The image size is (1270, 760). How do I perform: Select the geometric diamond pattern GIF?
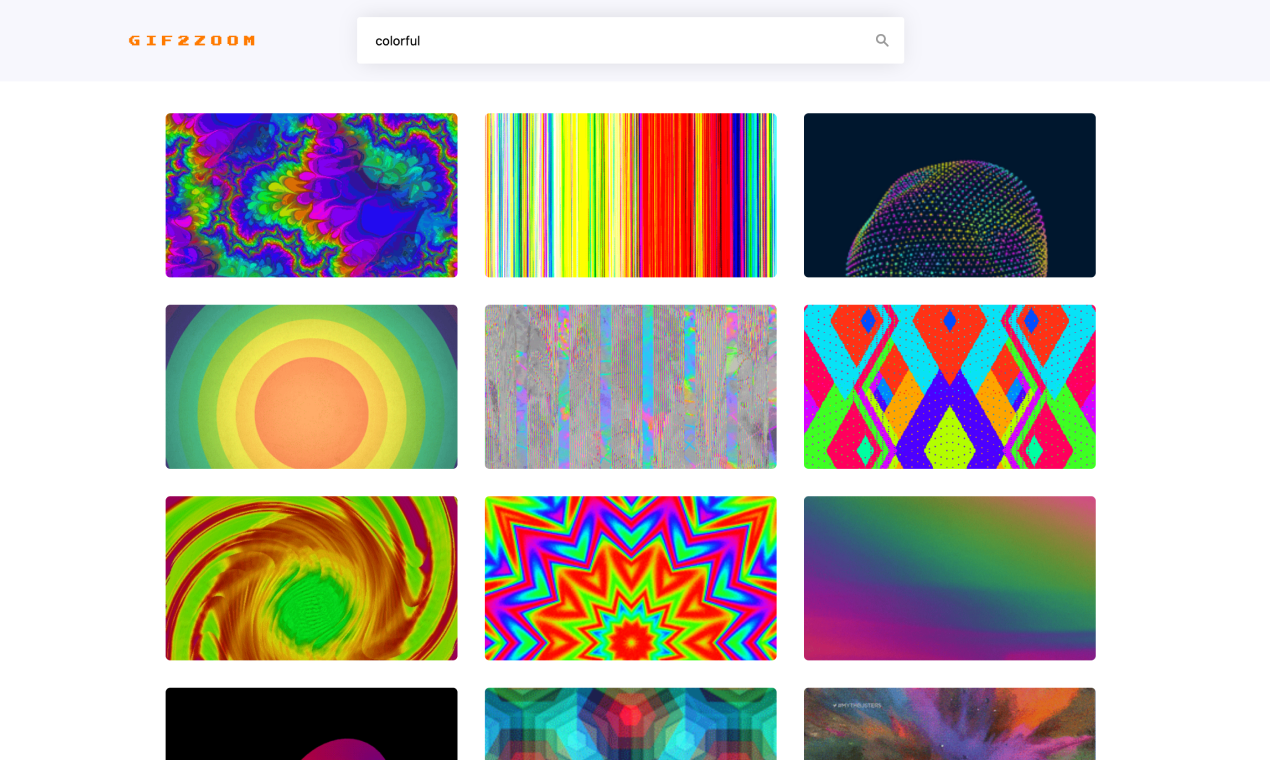949,386
